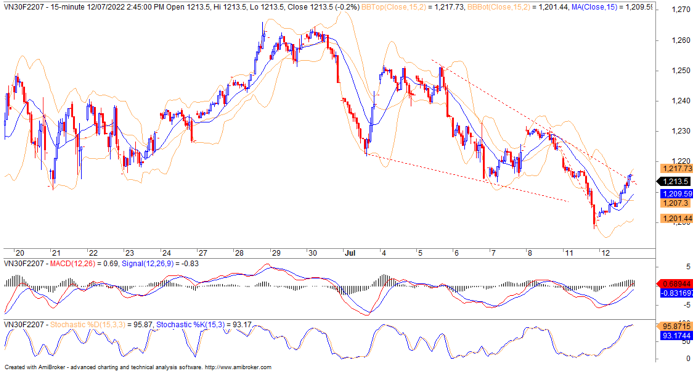This screenshot has height=371, width=700.
Task: Click the BBTop value label 1,217.73
Action: 677,168
